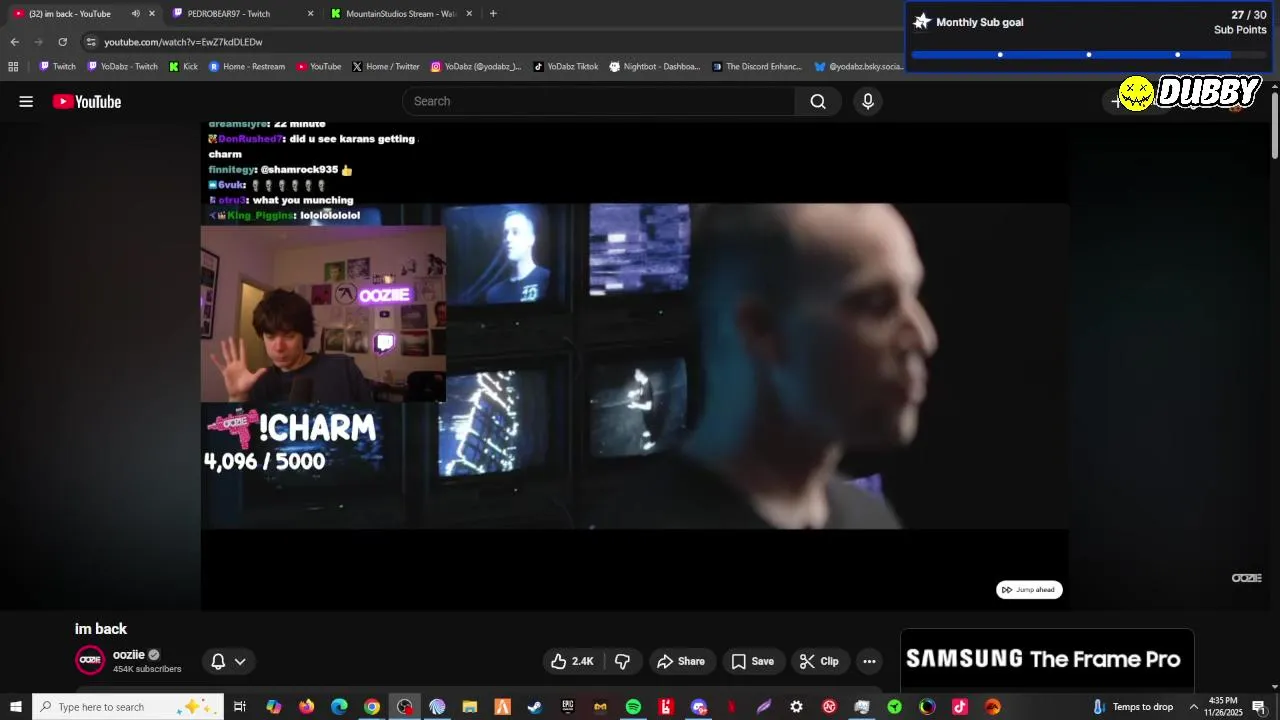Open the first Twitch bookmark

[x=57, y=67]
